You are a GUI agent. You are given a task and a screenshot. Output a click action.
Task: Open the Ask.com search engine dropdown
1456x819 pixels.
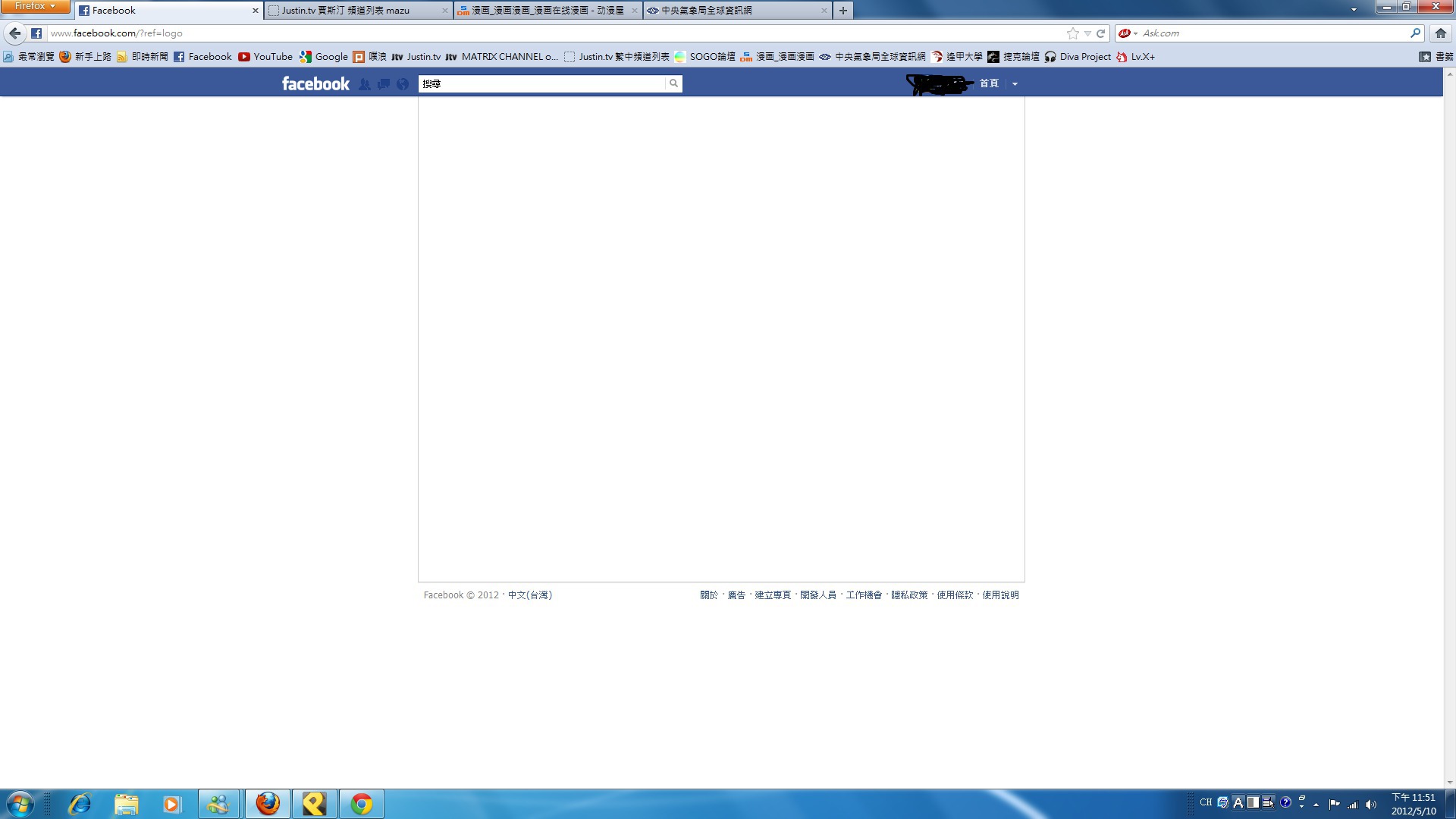[x=1128, y=33]
